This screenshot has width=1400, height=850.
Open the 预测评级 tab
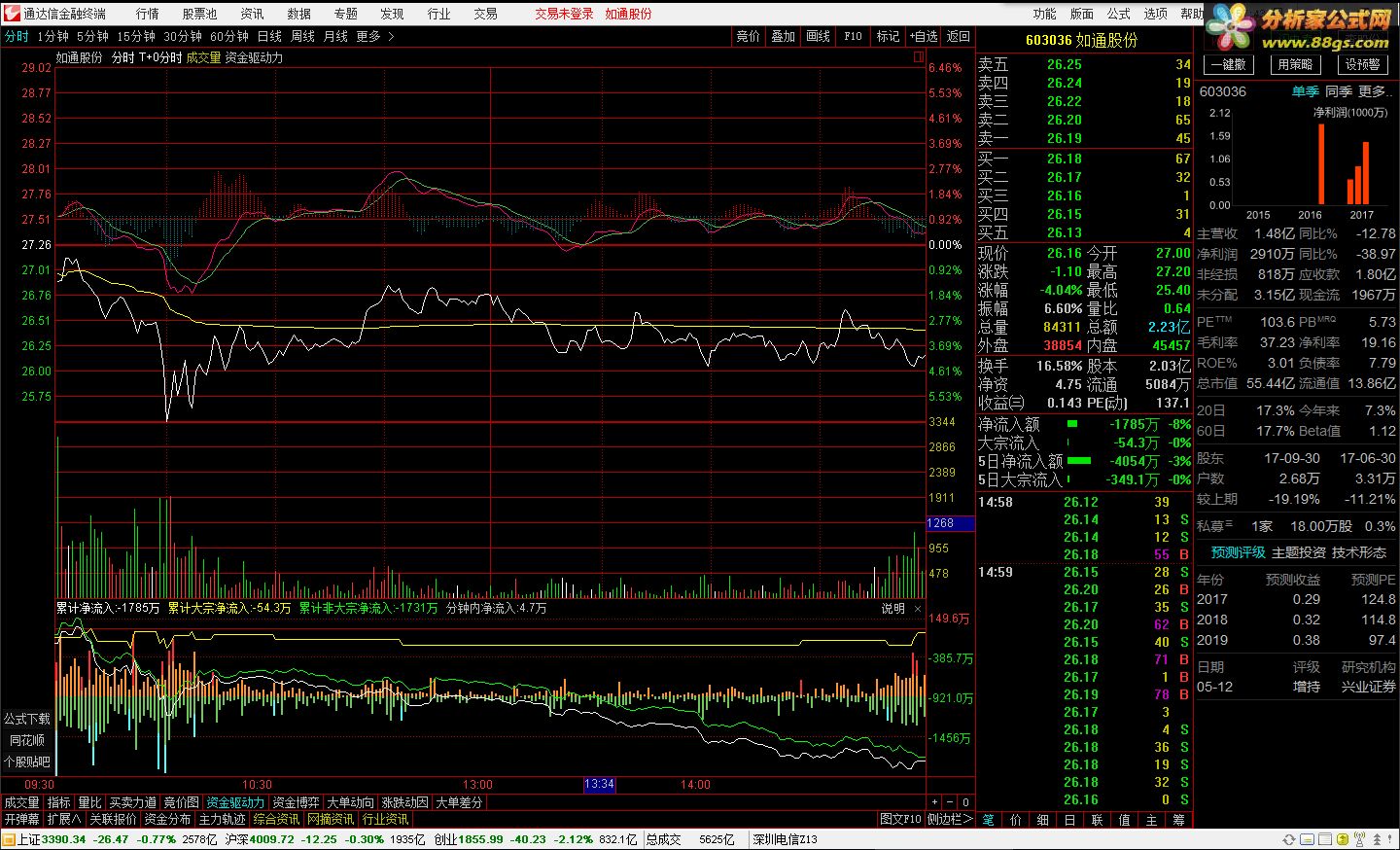coord(1238,552)
